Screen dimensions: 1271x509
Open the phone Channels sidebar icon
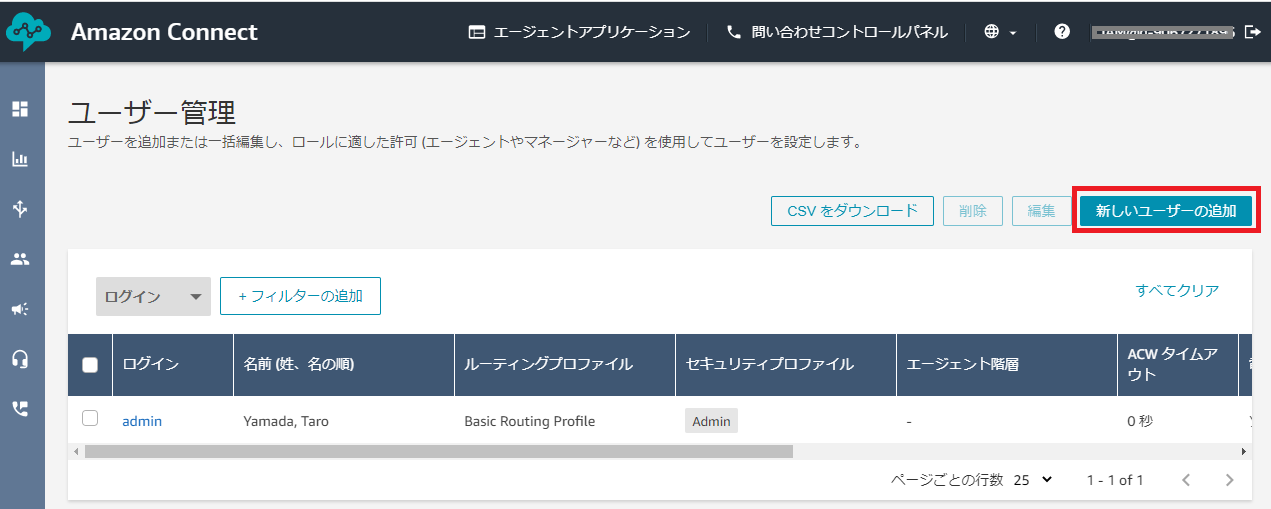[x=20, y=409]
